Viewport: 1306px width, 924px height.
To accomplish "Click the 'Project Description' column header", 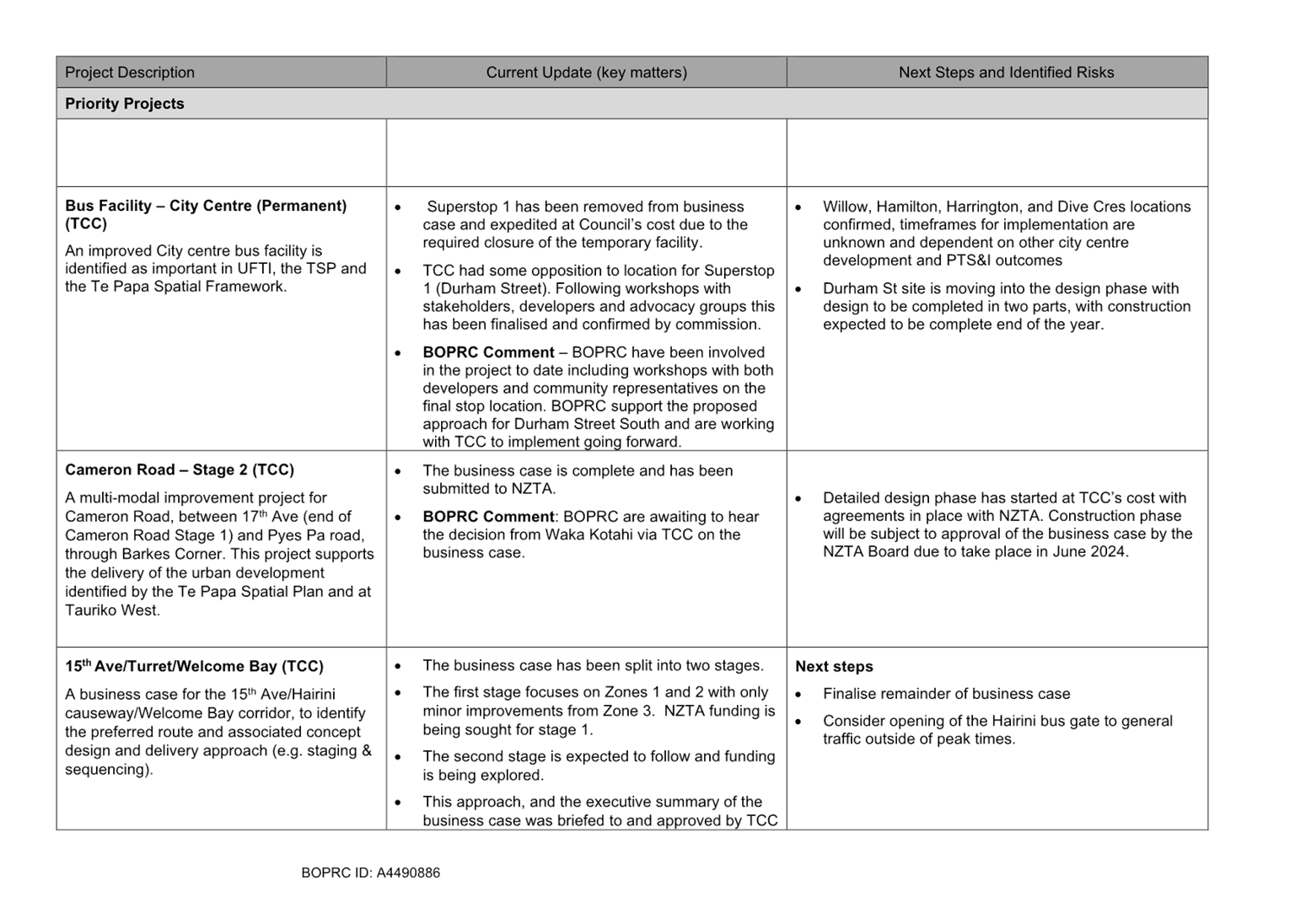I will tap(130, 73).
